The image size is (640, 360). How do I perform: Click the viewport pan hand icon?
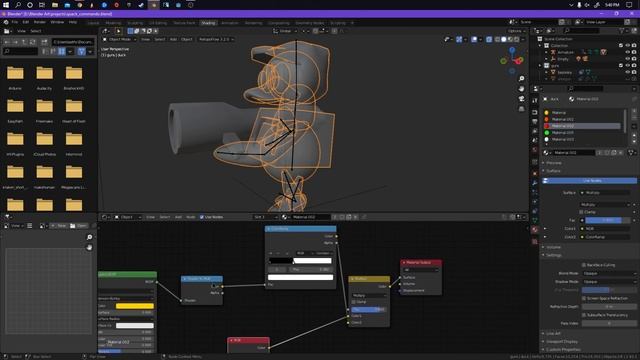pos(521,89)
